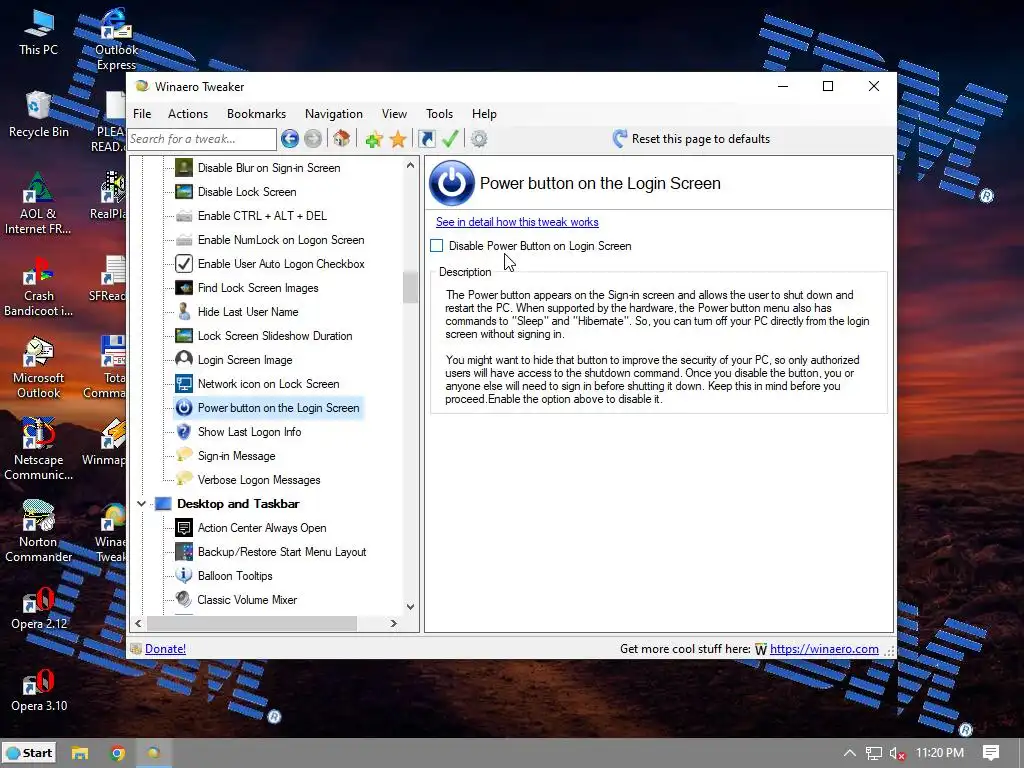Focus the Search for a tweak field
The width and height of the screenshot is (1024, 768).
202,139
